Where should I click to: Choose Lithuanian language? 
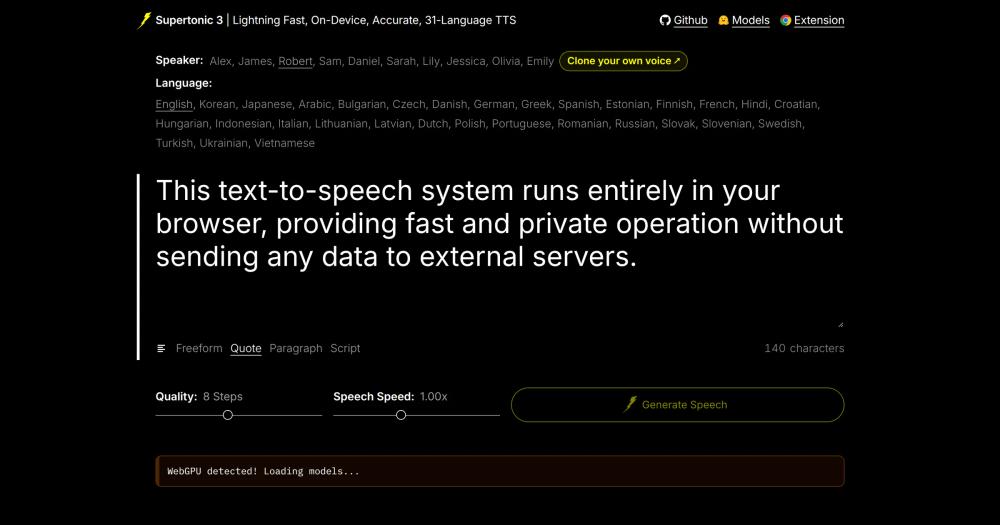tap(341, 124)
